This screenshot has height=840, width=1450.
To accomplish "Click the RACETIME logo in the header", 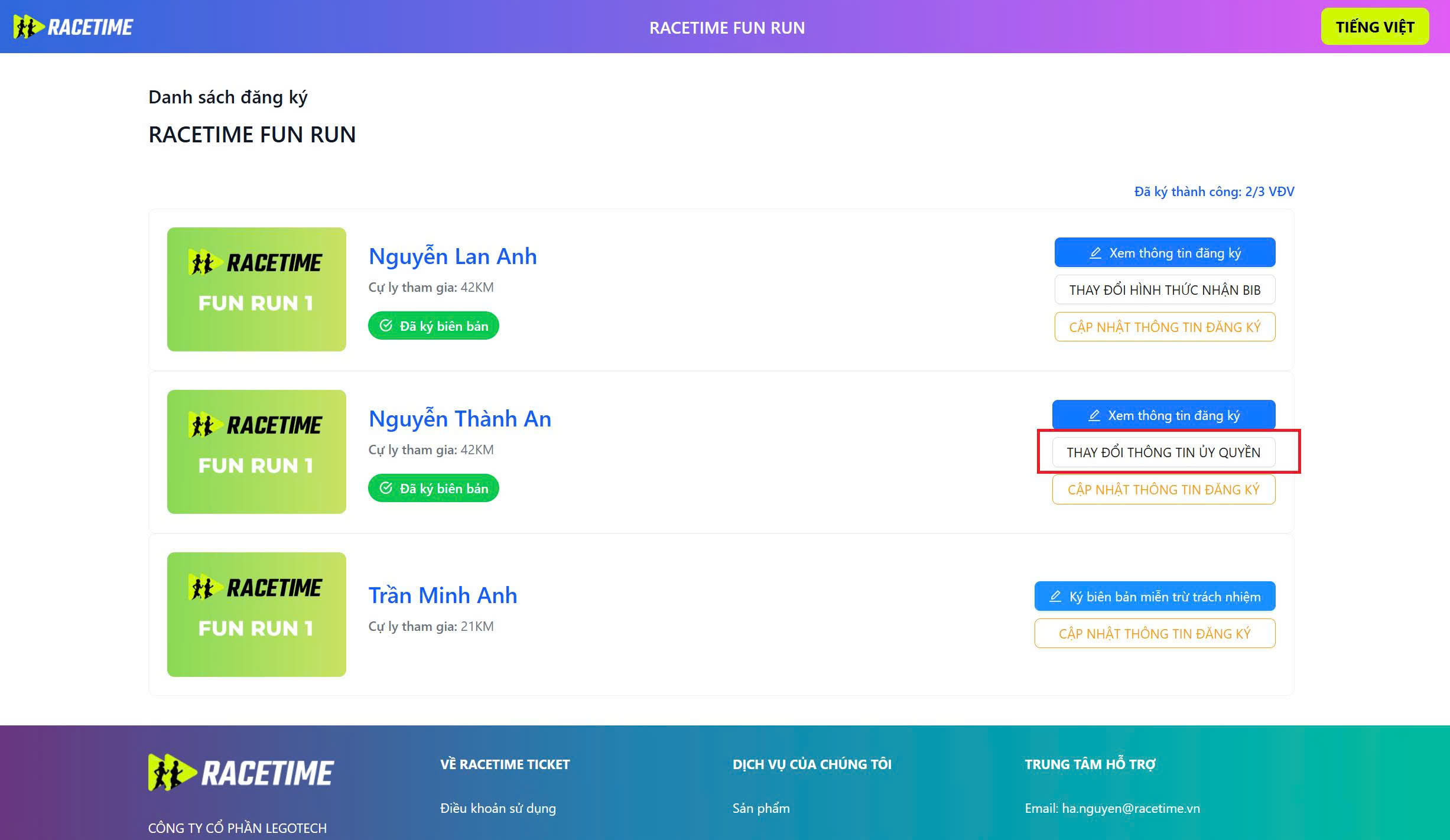I will point(73,27).
